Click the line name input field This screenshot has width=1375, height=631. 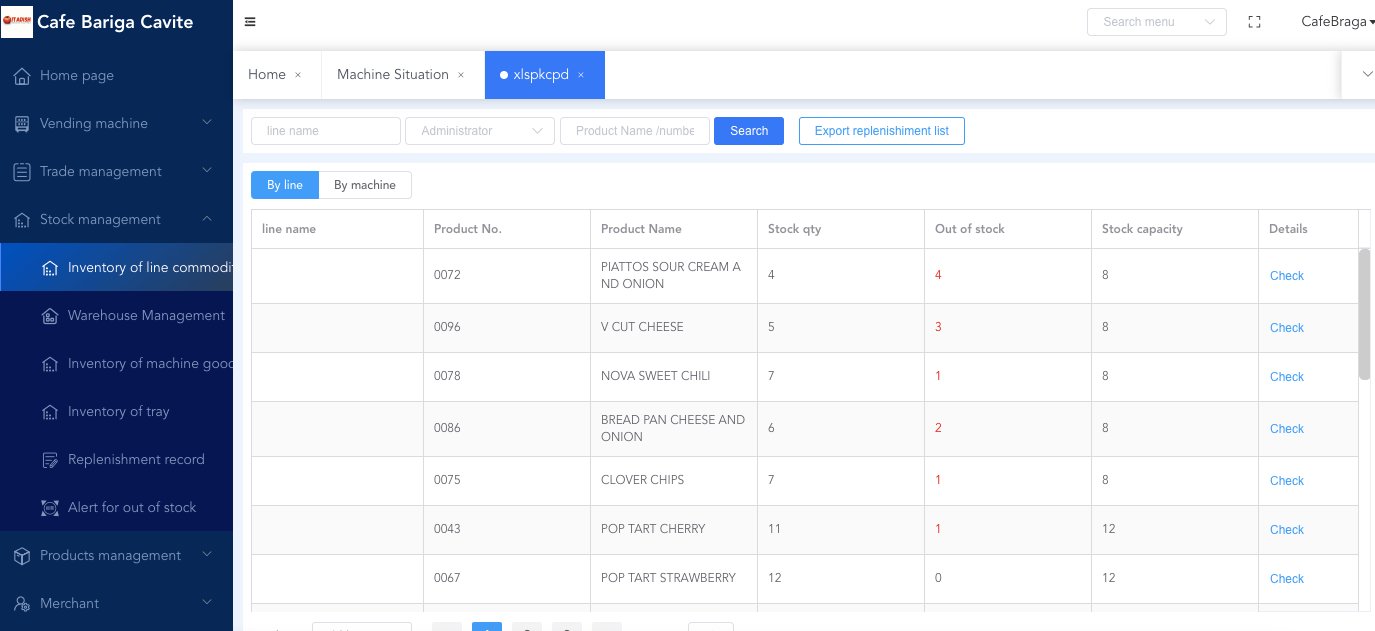click(325, 131)
